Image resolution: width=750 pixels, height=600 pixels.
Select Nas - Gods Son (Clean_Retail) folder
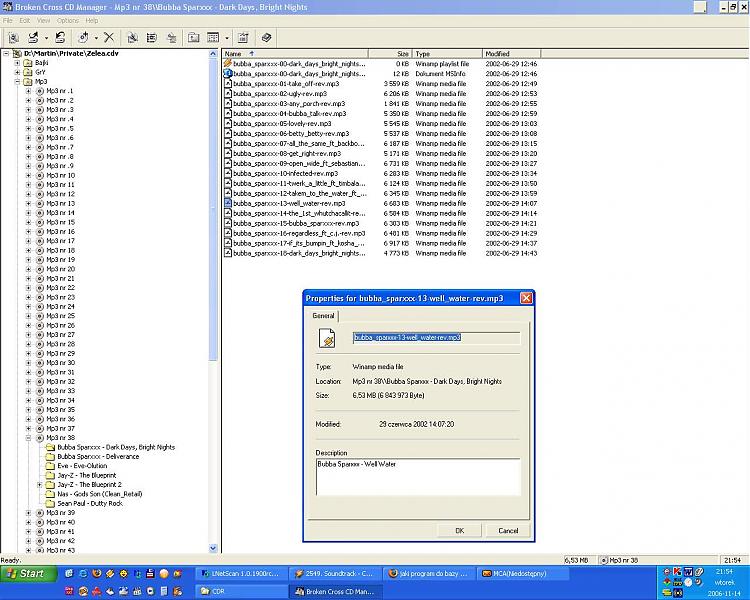click(99, 494)
